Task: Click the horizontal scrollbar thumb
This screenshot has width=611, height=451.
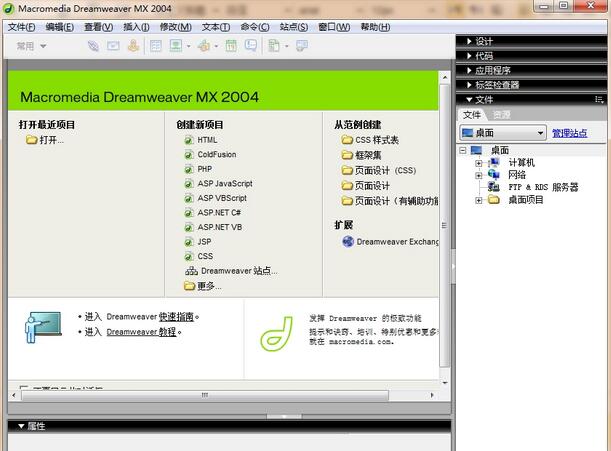Action: tap(205, 395)
